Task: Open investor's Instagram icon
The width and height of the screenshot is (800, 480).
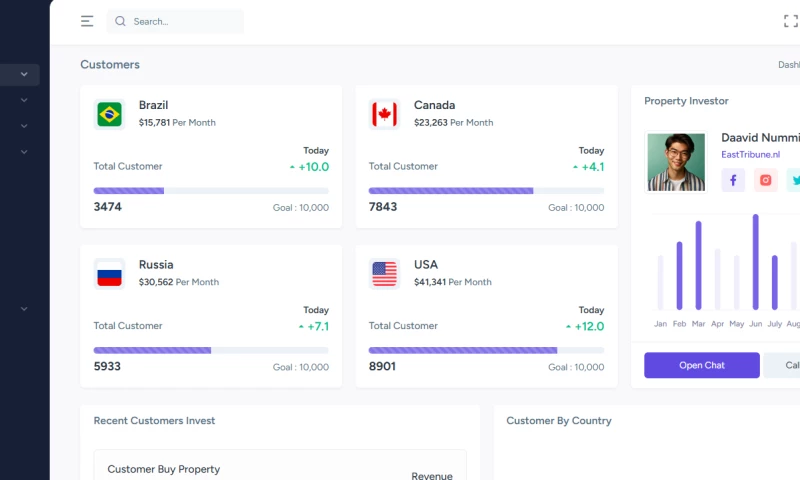Action: pos(765,180)
